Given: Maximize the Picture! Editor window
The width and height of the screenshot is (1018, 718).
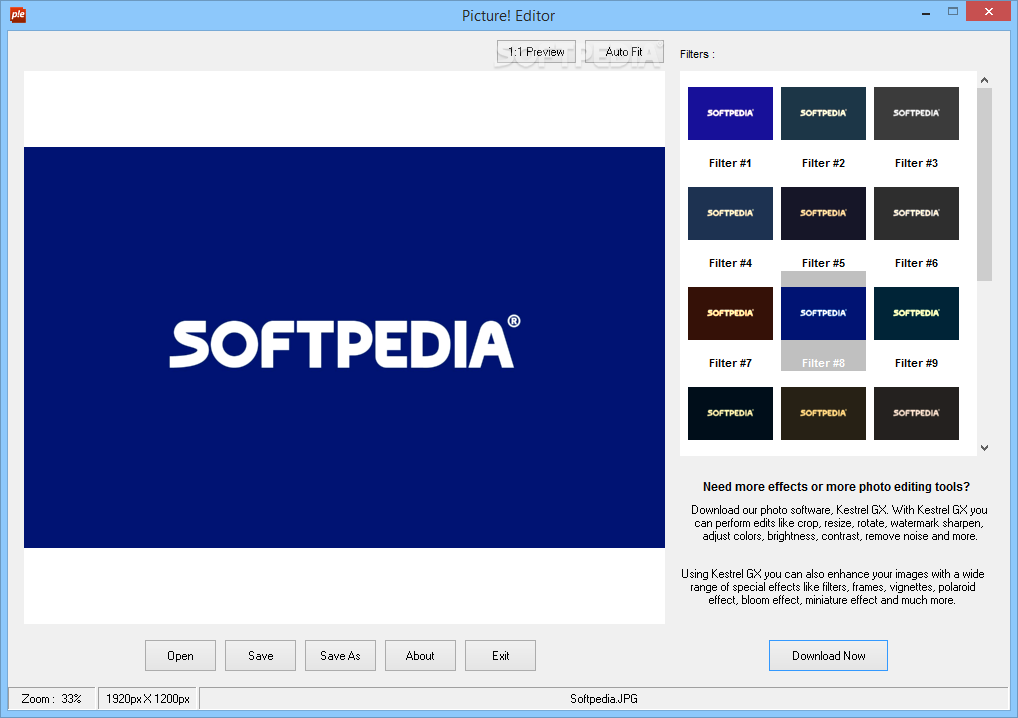Looking at the screenshot, I should click(952, 12).
